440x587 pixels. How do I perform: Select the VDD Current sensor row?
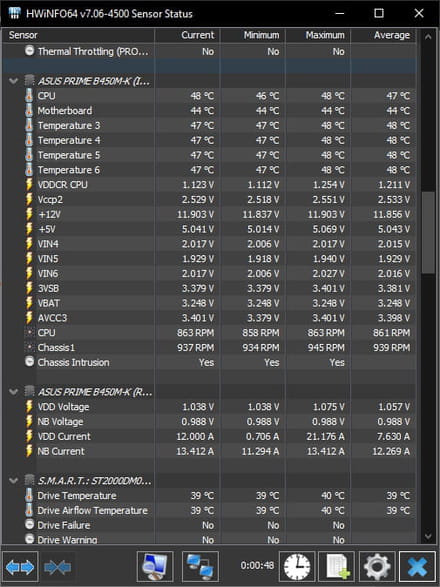coord(210,437)
